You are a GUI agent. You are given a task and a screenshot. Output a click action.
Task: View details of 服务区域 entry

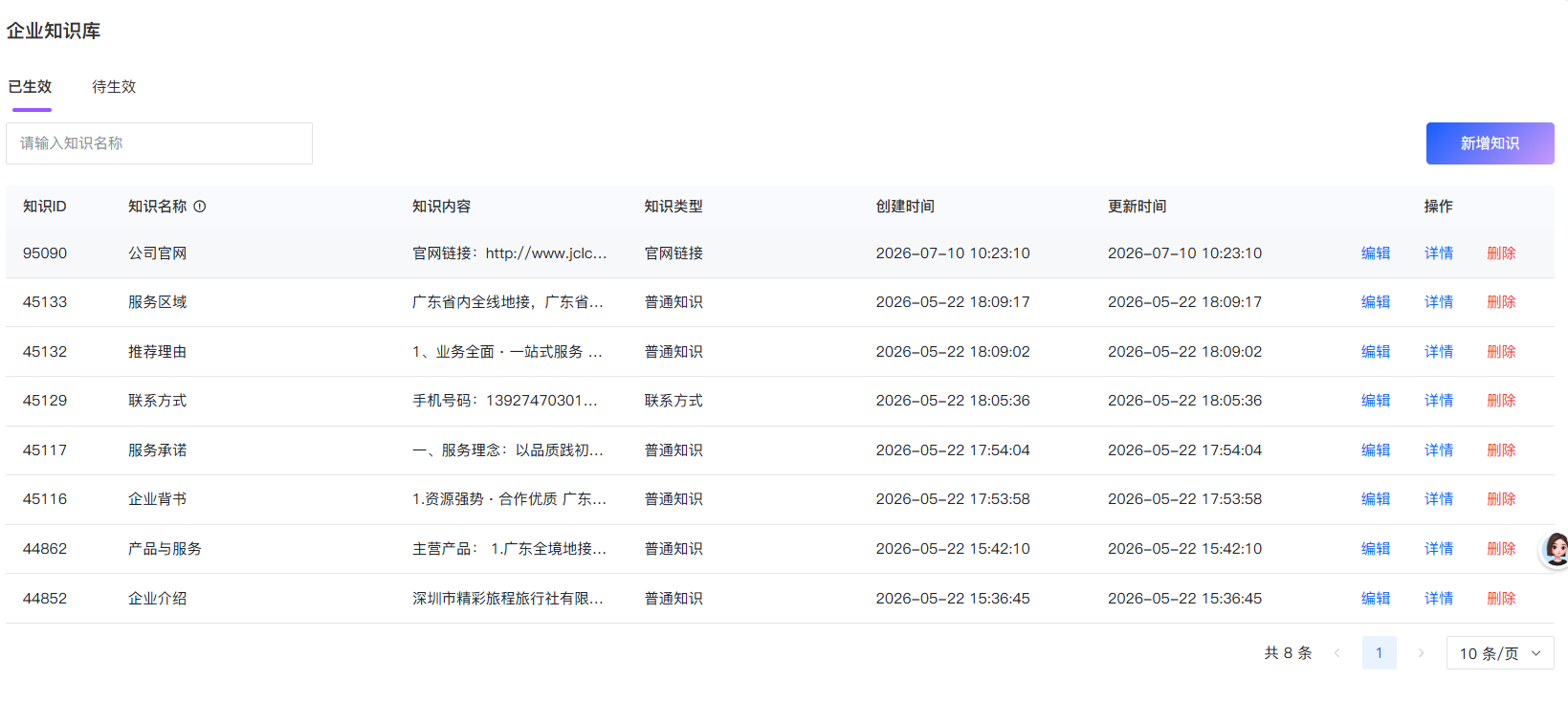[x=1439, y=302]
